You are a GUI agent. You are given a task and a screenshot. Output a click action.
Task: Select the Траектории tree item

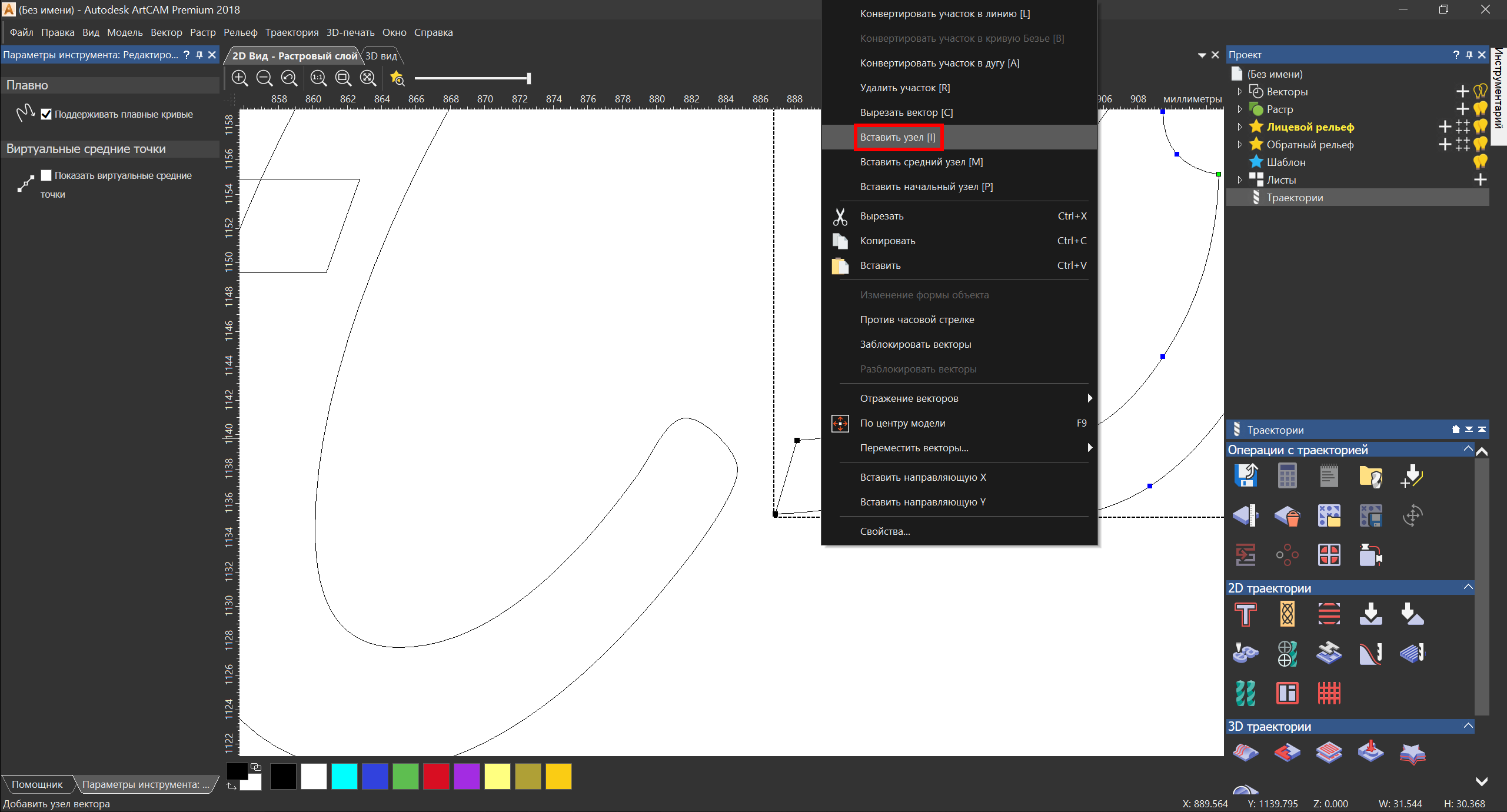[x=1295, y=198]
